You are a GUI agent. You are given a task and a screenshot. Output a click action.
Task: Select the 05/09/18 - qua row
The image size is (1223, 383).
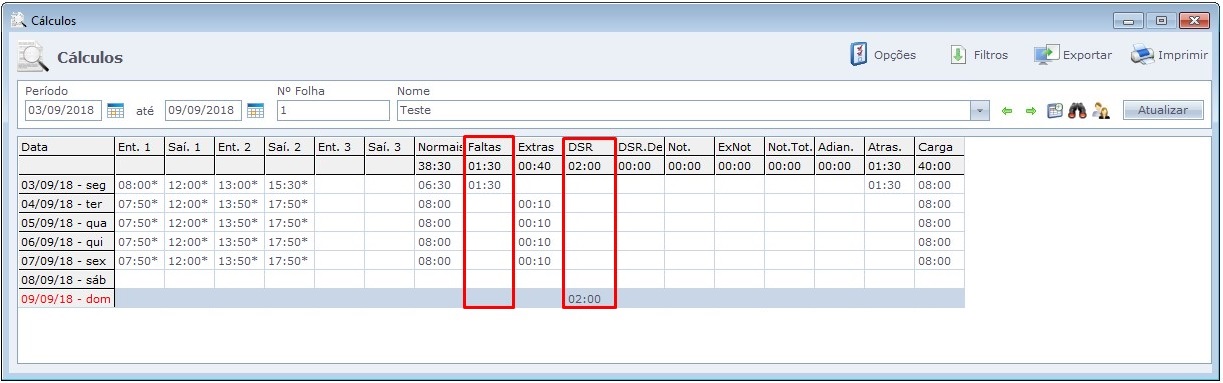point(491,223)
